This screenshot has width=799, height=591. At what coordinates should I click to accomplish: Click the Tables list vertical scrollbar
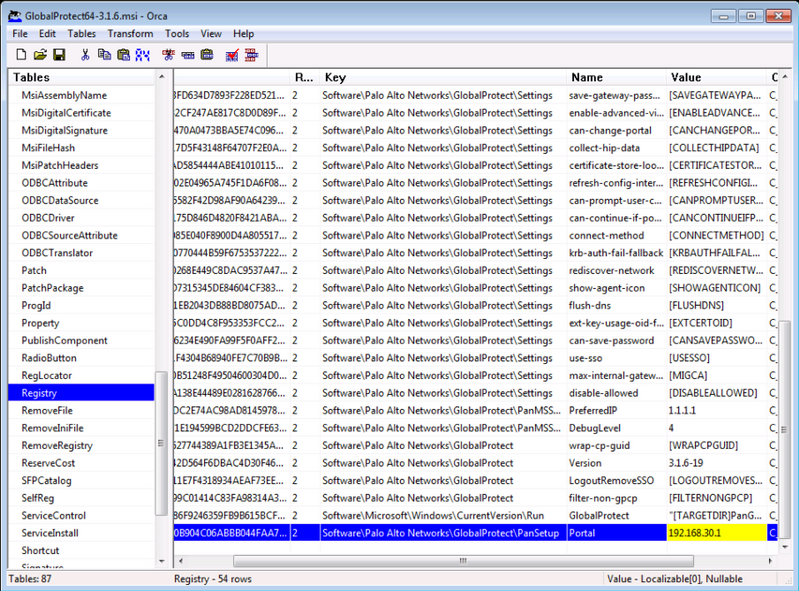(162, 440)
